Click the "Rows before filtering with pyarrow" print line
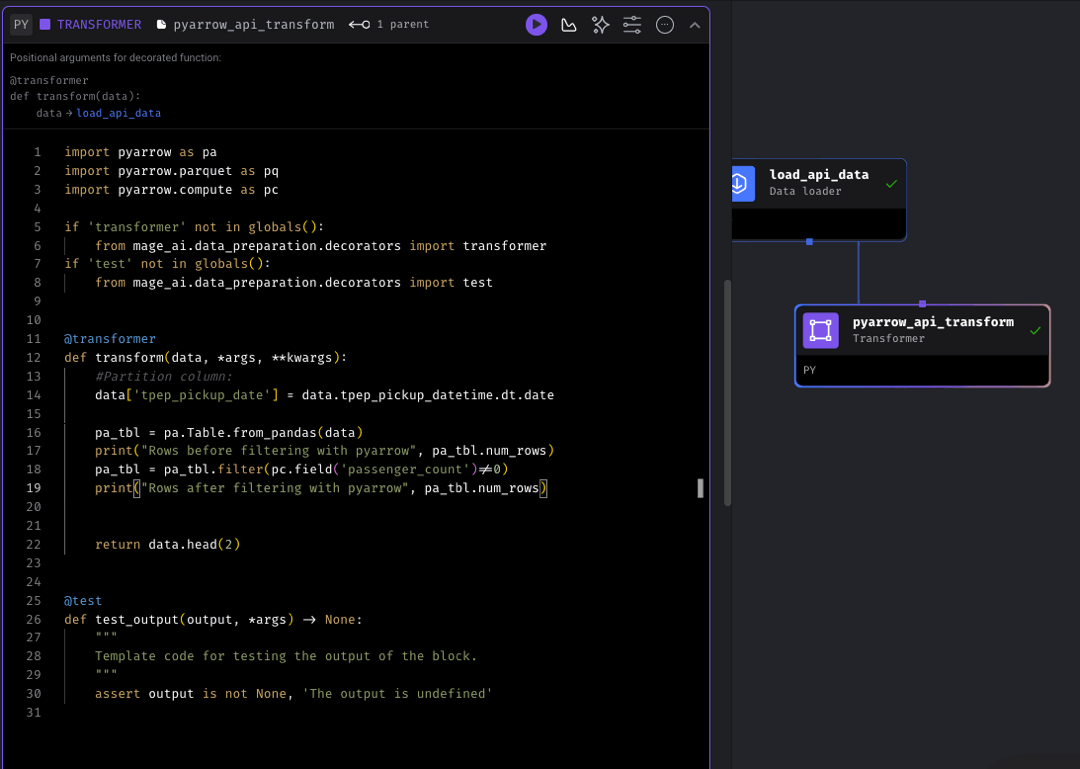 [x=324, y=451]
